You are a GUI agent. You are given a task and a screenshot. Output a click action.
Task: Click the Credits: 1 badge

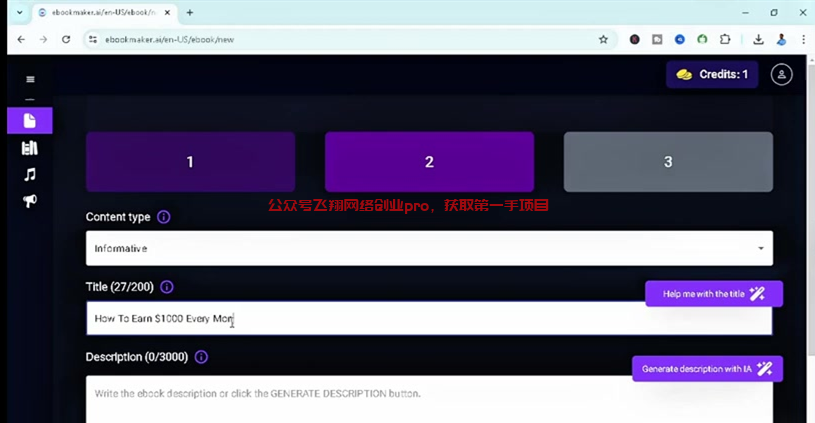click(x=712, y=74)
